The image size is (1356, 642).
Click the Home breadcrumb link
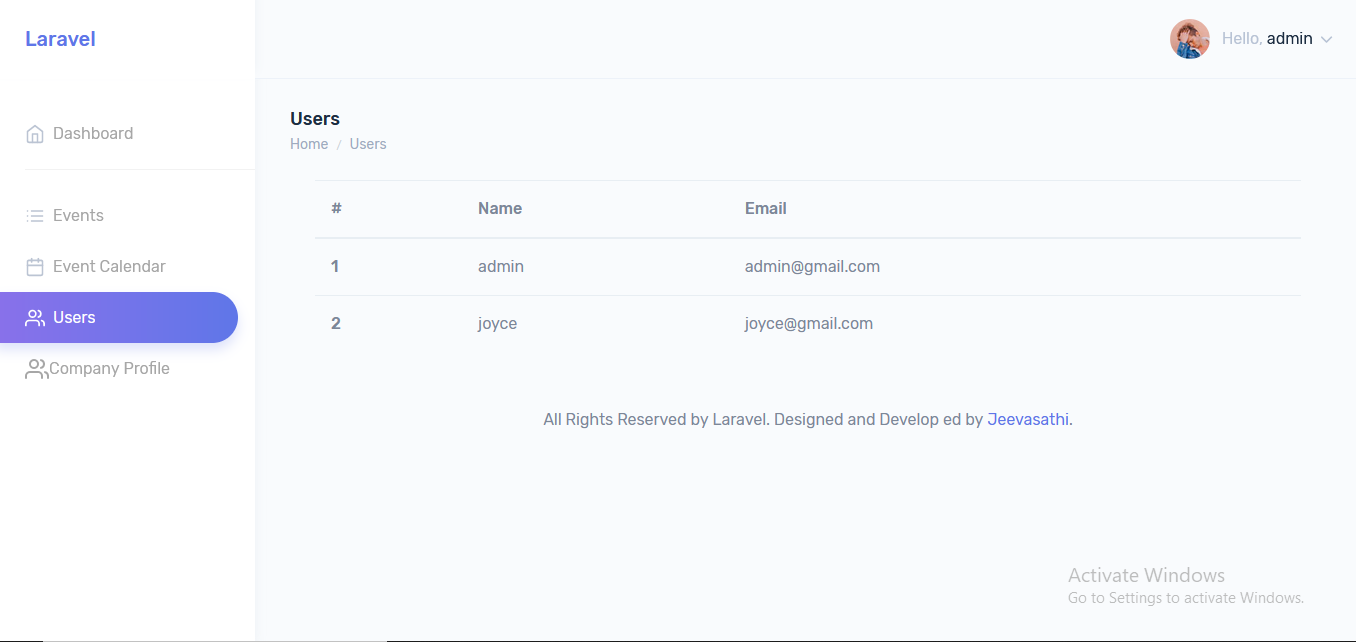coord(309,144)
